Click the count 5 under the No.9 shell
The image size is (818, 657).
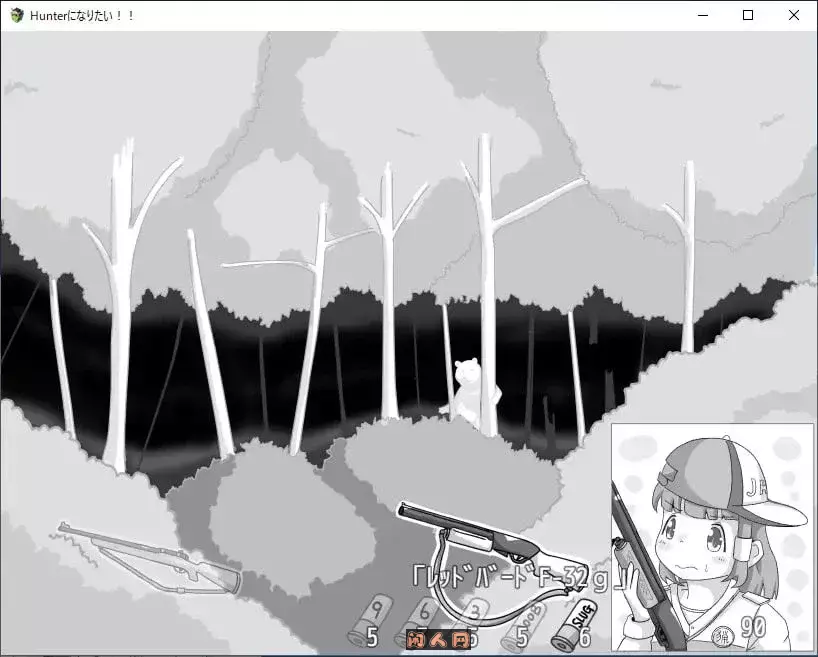(x=373, y=636)
